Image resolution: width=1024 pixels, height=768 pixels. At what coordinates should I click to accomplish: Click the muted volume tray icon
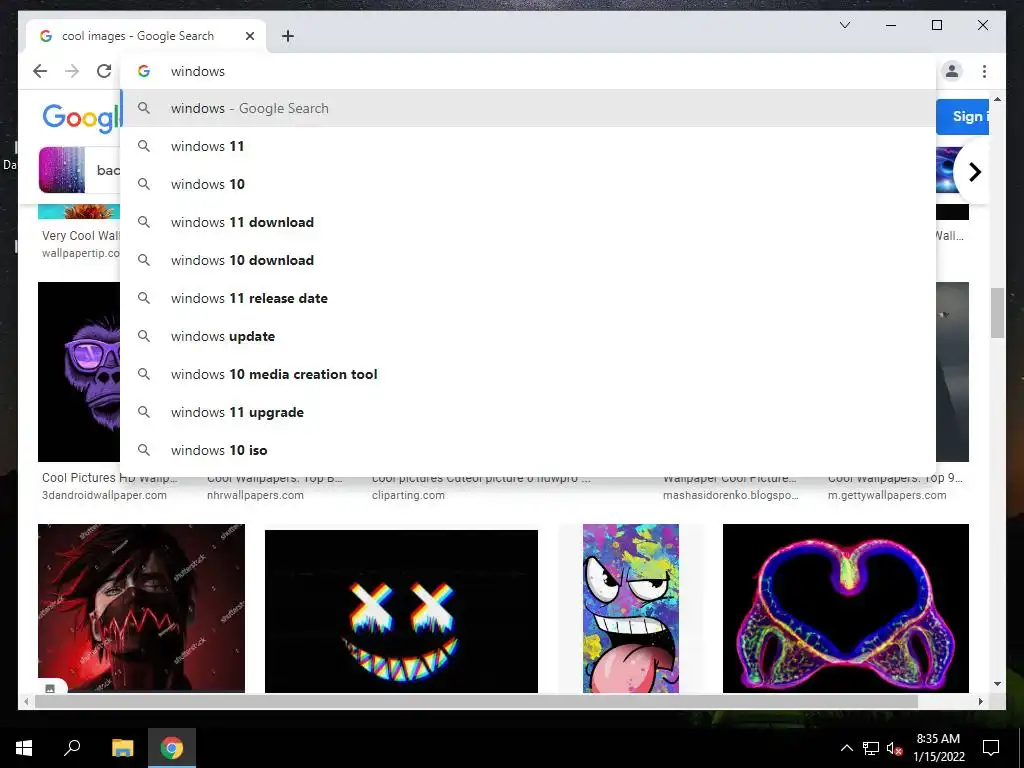click(x=894, y=748)
